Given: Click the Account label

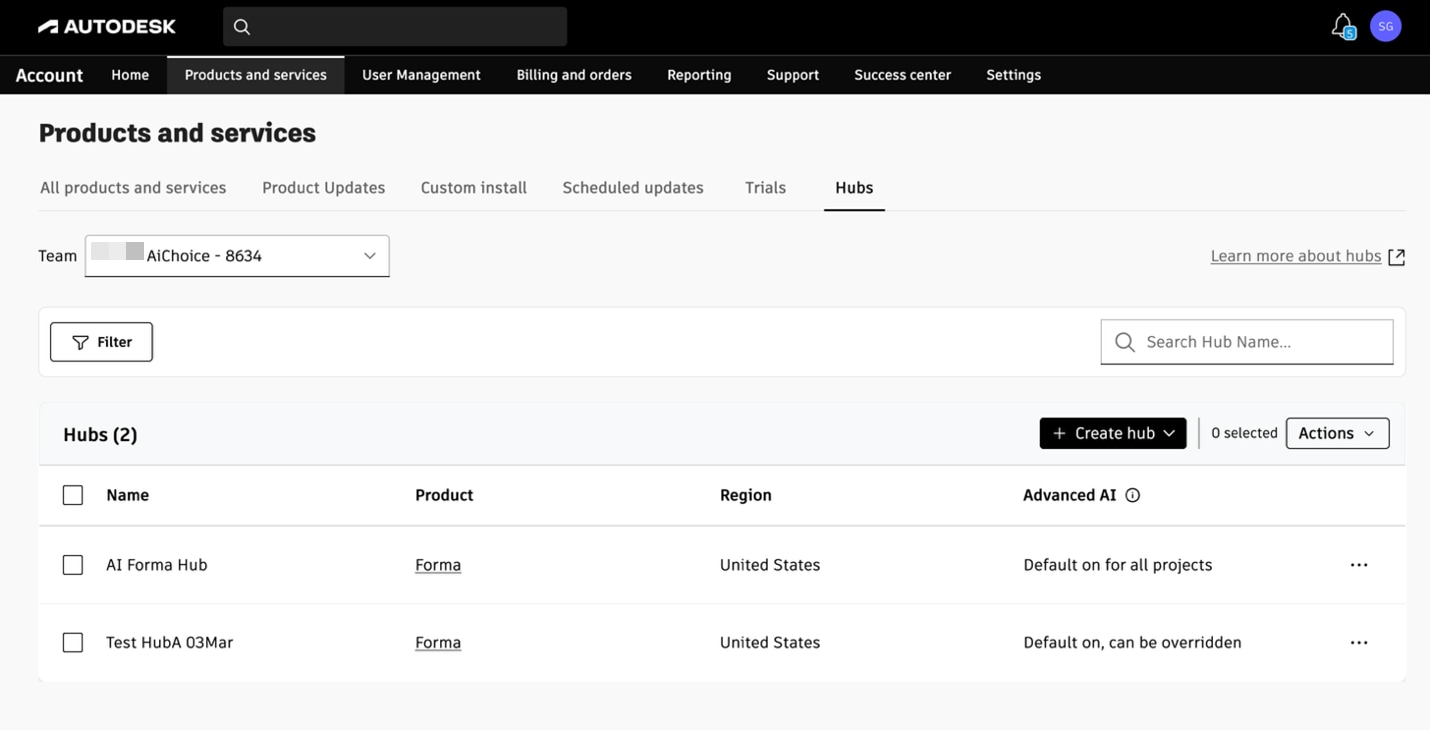Looking at the screenshot, I should click(49, 75).
